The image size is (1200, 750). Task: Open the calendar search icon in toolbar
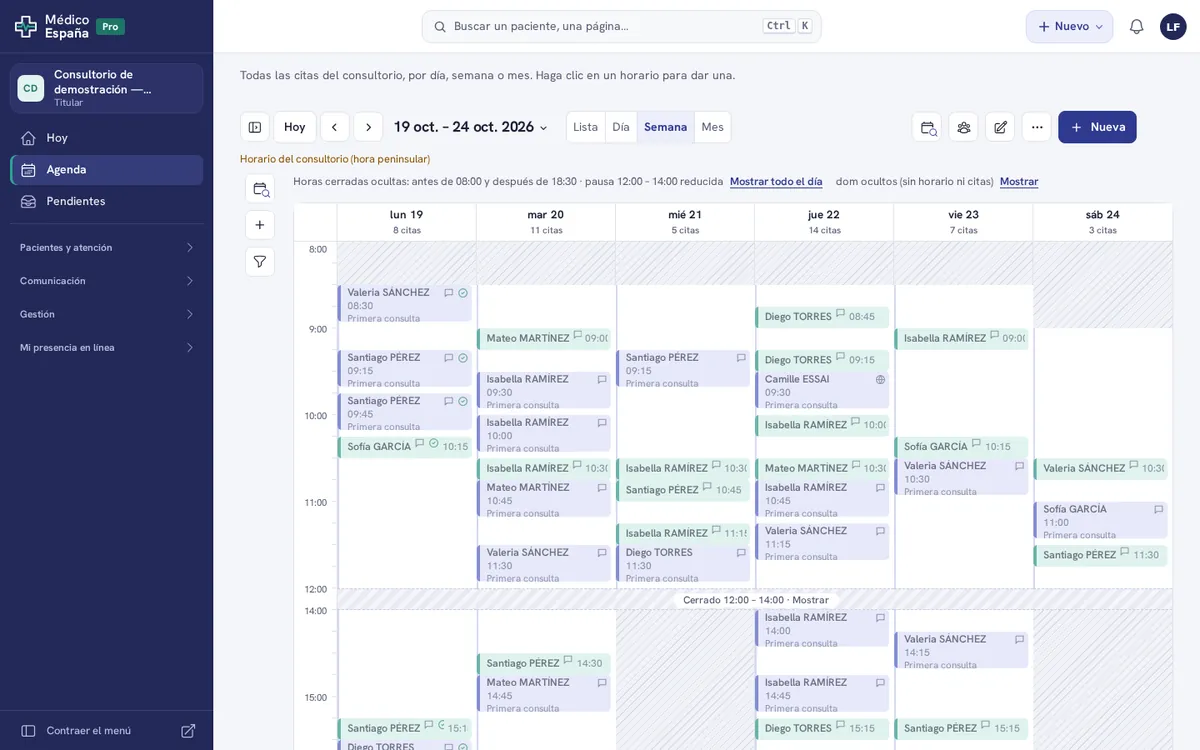928,127
